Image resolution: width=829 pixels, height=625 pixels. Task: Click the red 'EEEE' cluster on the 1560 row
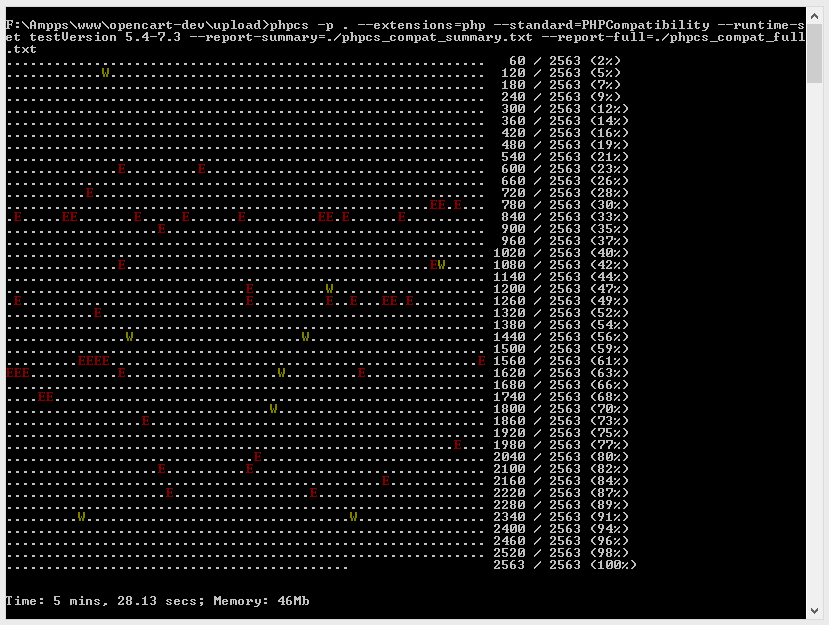pos(94,361)
